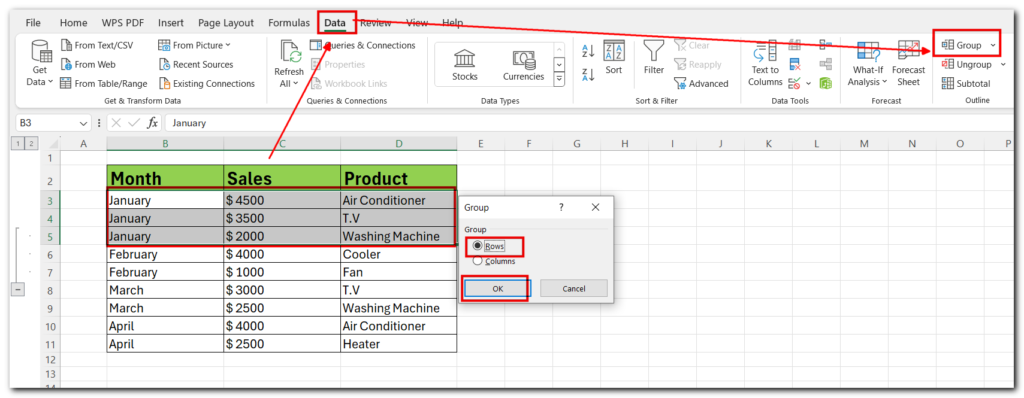
Task: Open Advanced filter options
Action: pos(701,83)
